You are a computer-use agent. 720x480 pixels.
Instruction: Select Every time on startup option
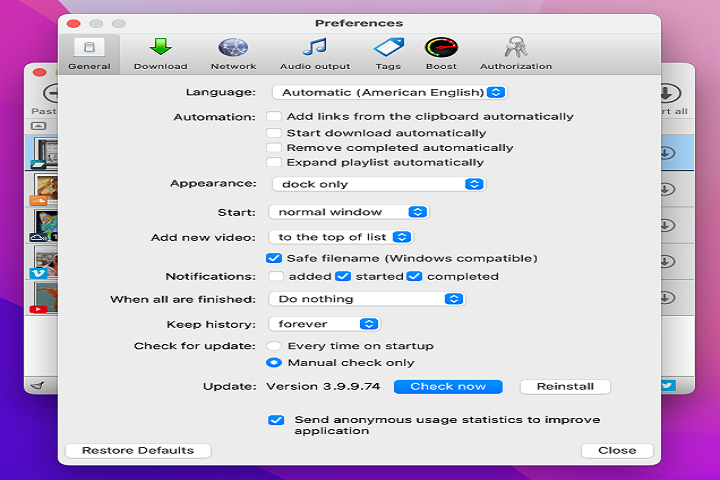pos(274,346)
